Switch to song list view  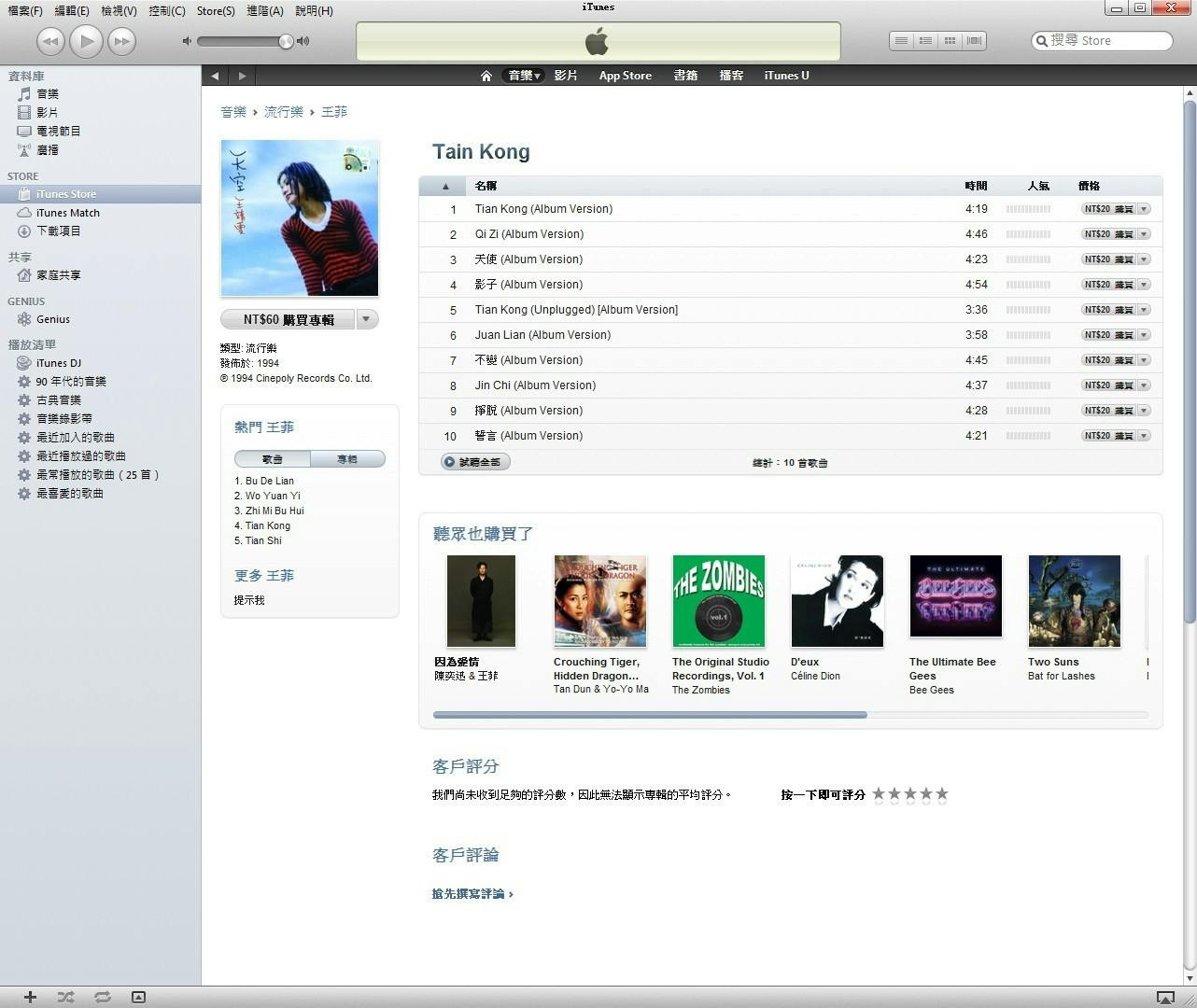[901, 41]
